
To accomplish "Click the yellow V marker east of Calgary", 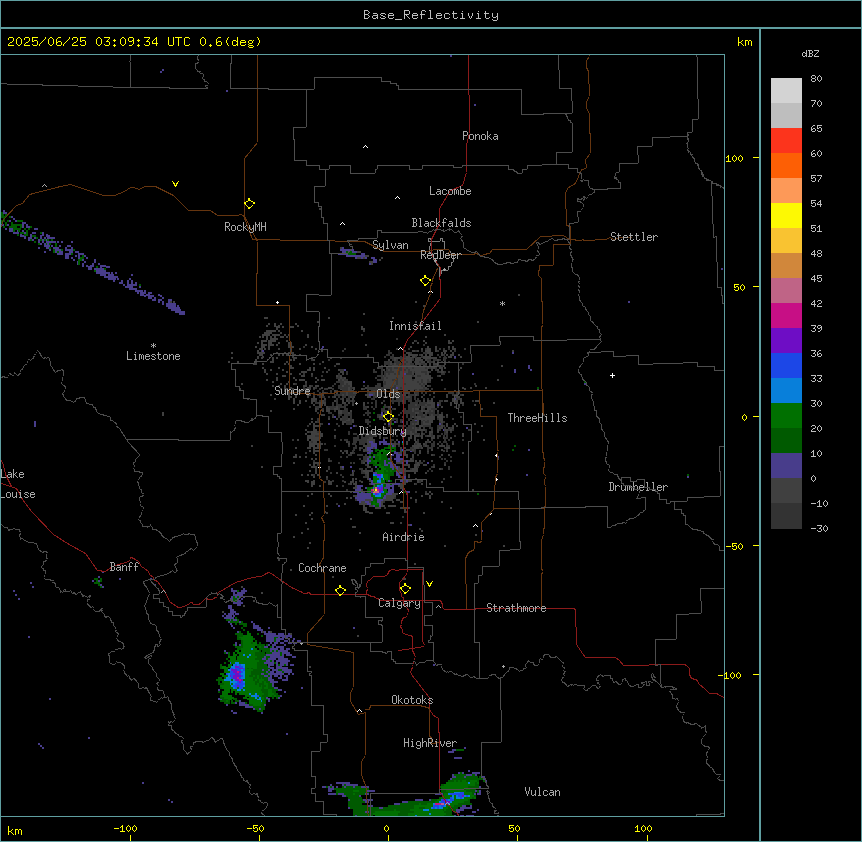I will pyautogui.click(x=429, y=584).
